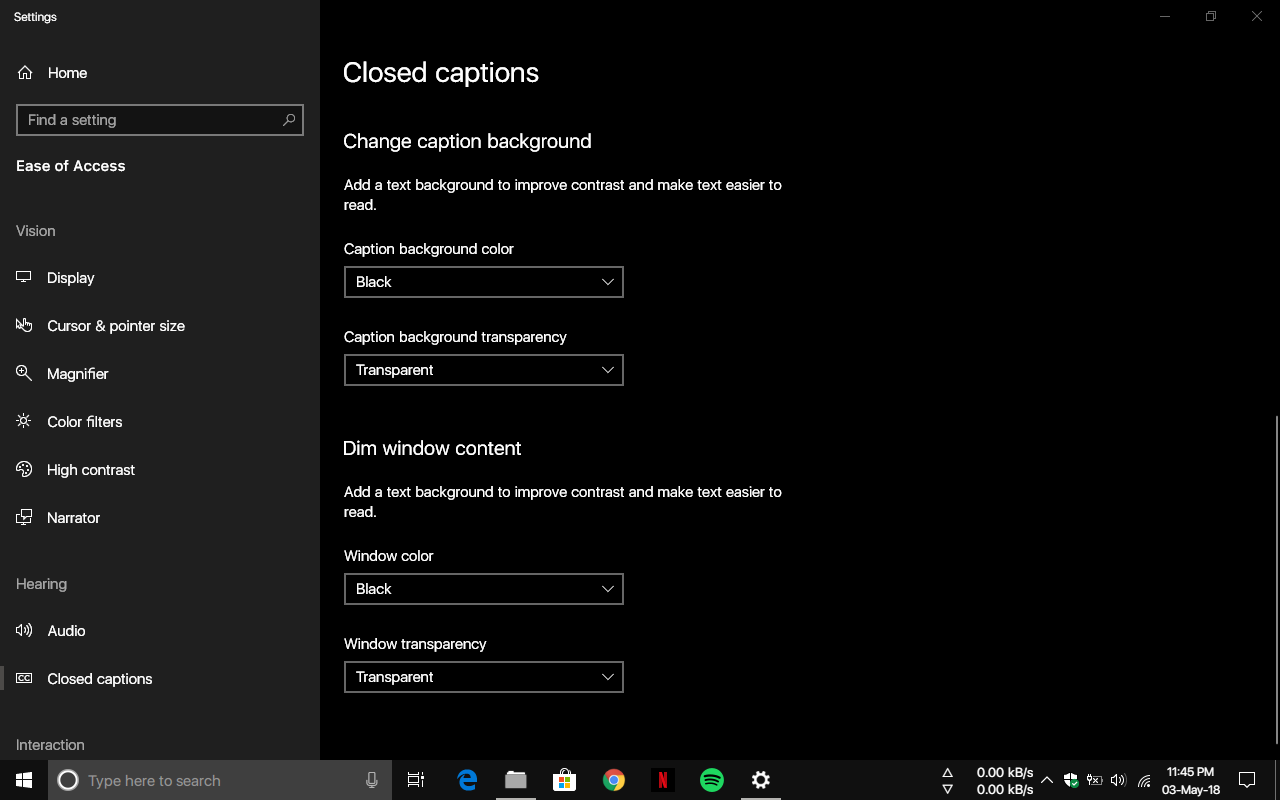Image resolution: width=1280 pixels, height=800 pixels.
Task: Open Microsoft Store from taskbar
Action: click(x=565, y=780)
